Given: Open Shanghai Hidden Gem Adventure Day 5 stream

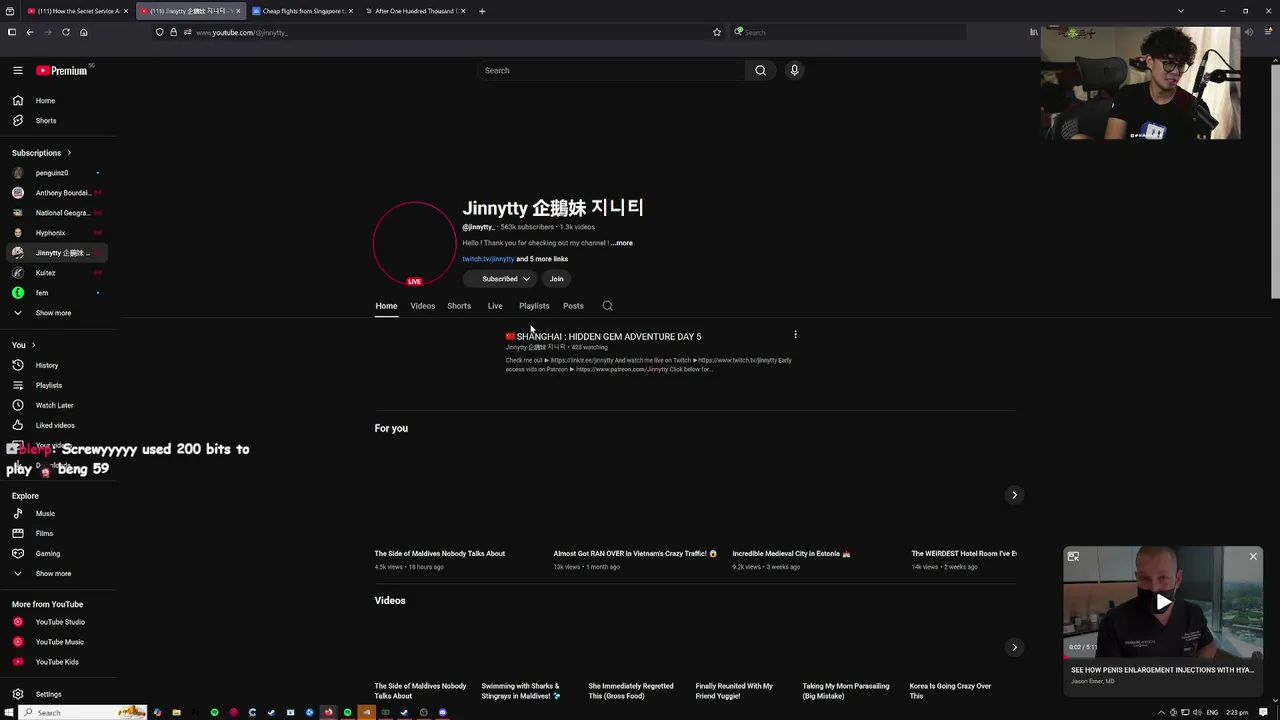Looking at the screenshot, I should [x=609, y=337].
